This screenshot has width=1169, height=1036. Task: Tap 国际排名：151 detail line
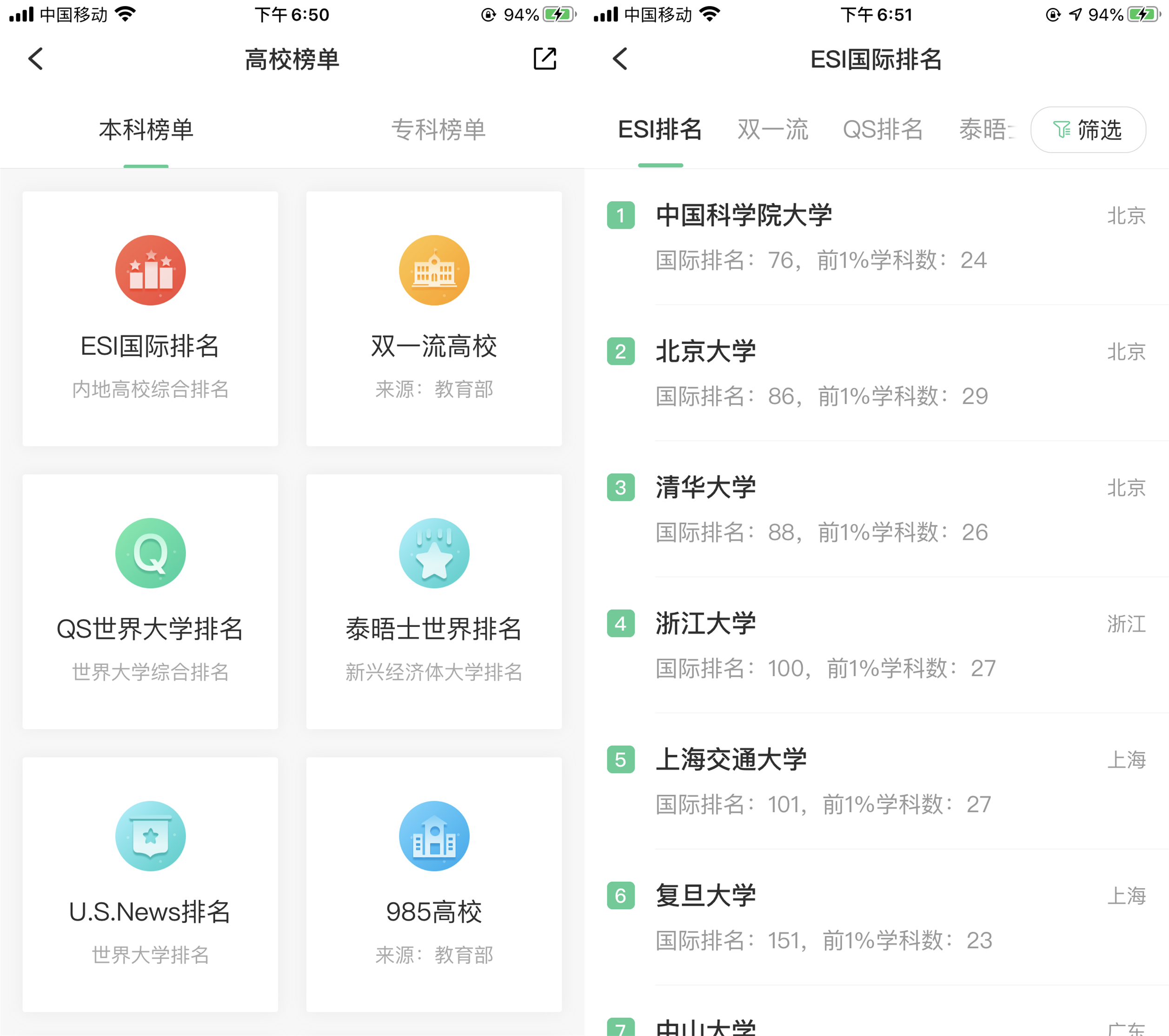click(x=824, y=941)
